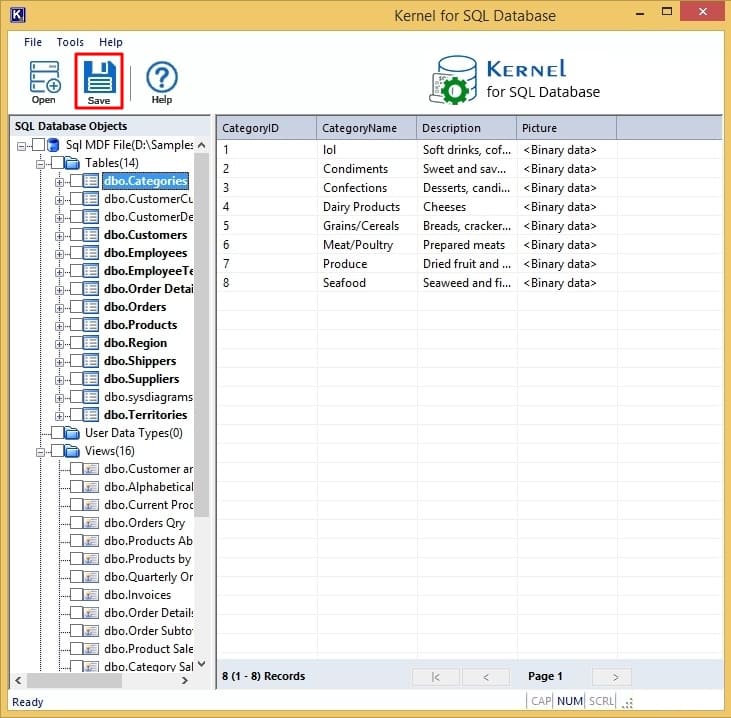Click the dbo.Territories table icon

91,415
